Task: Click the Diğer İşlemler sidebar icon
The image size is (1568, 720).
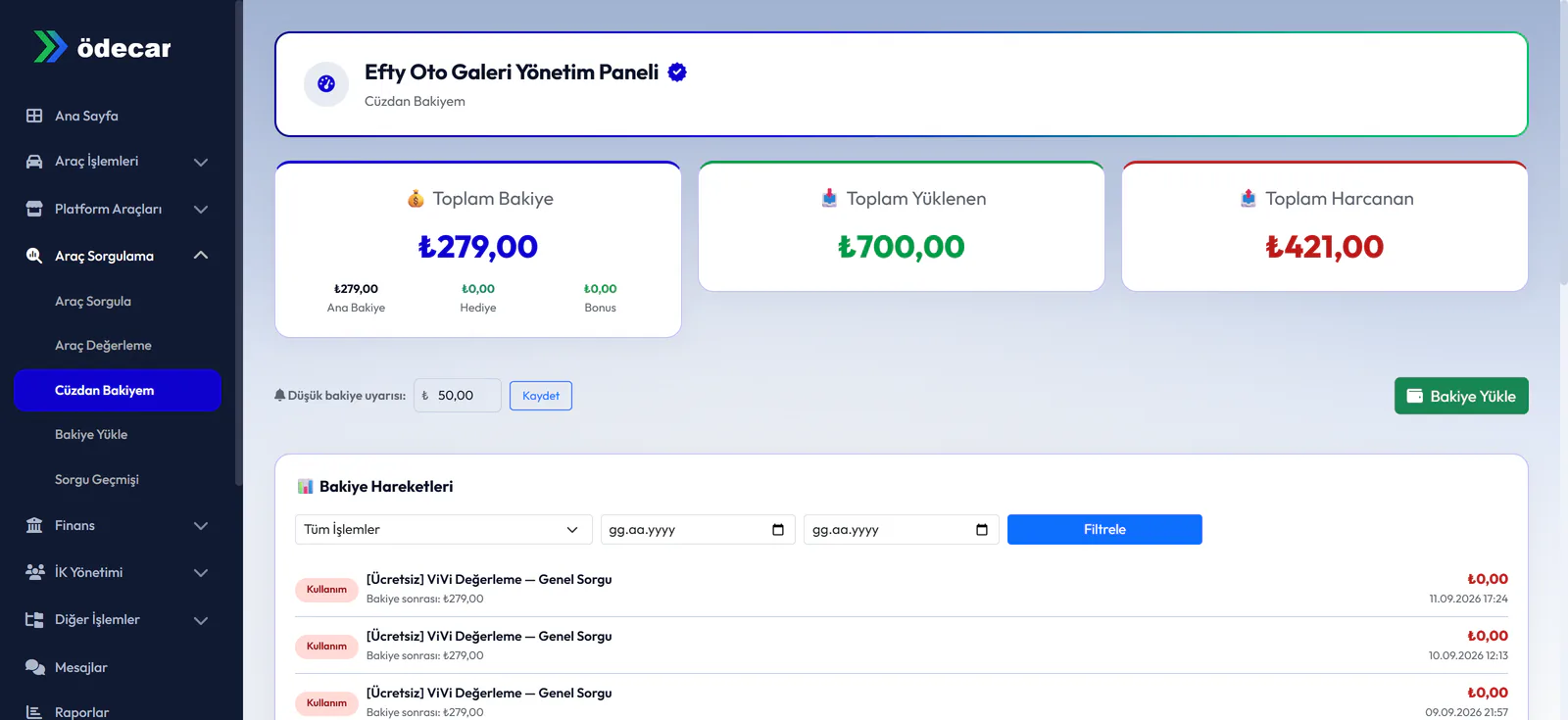Action: [34, 620]
